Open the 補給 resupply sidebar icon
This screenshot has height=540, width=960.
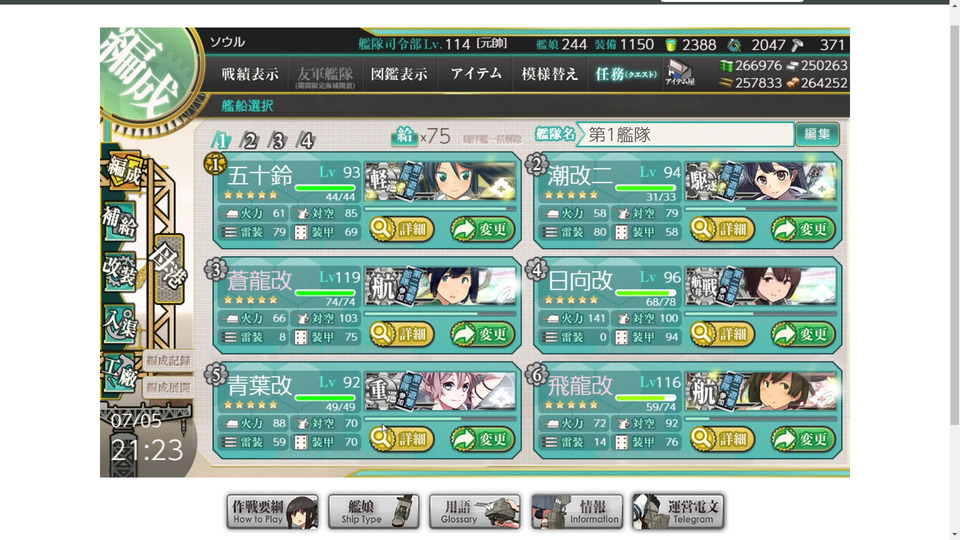pyautogui.click(x=119, y=221)
